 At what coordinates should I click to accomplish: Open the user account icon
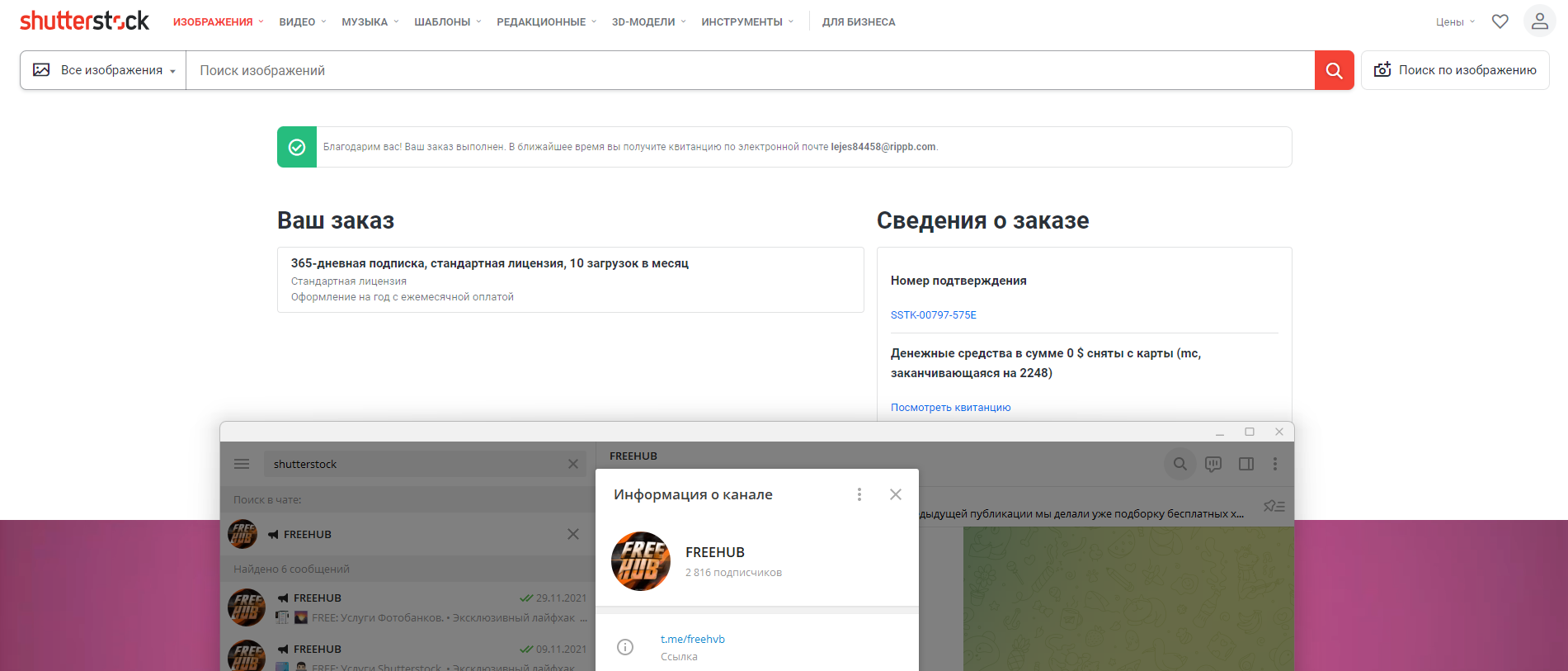[x=1539, y=21]
